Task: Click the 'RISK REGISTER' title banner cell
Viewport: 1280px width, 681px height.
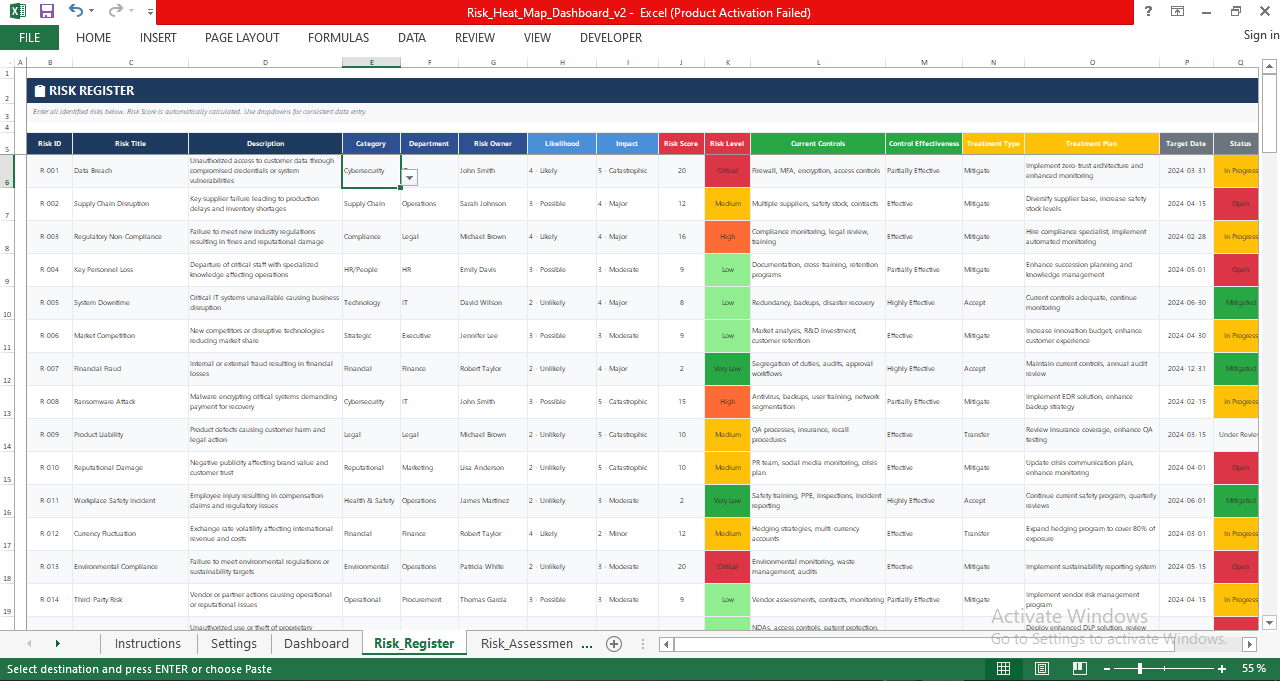Action: pos(642,91)
